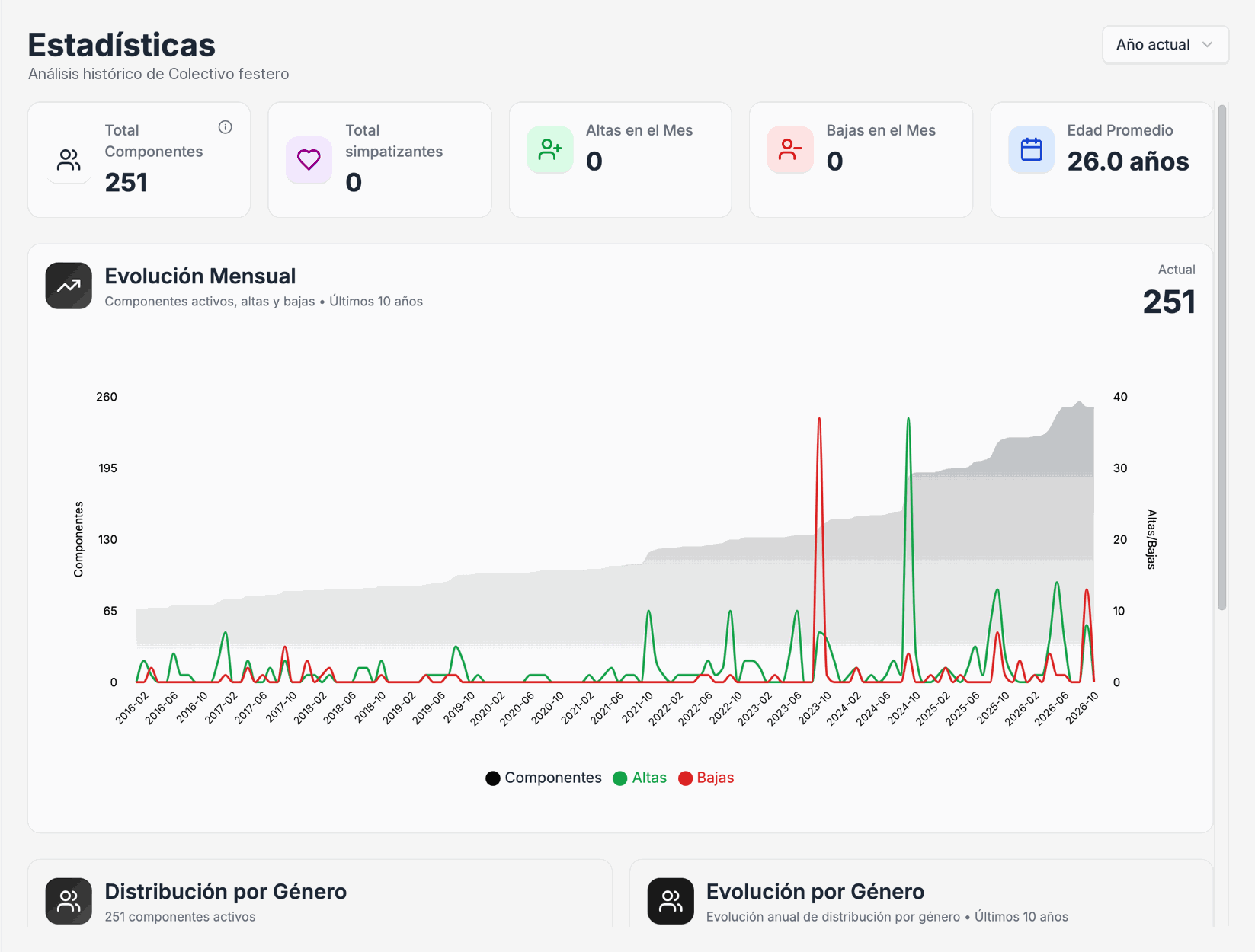Click the vertical page scrollbar
Image resolution: width=1255 pixels, height=952 pixels.
click(x=1221, y=358)
